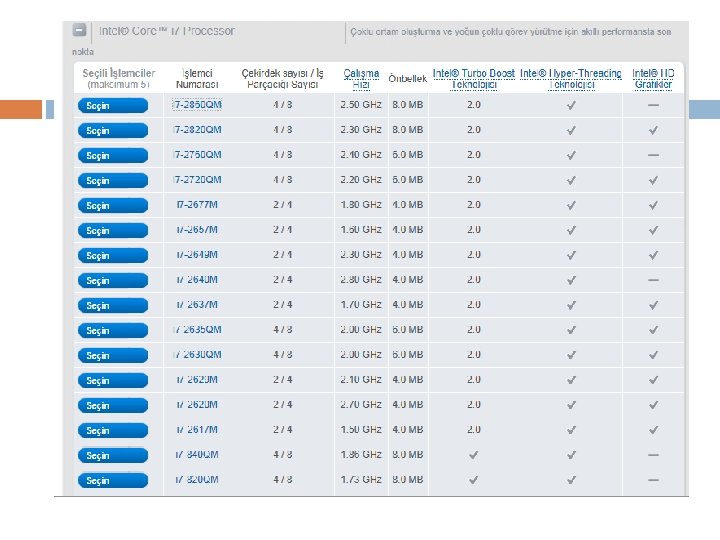Click the 1.73 GHz speed cell
The height and width of the screenshot is (540, 720).
pos(361,479)
